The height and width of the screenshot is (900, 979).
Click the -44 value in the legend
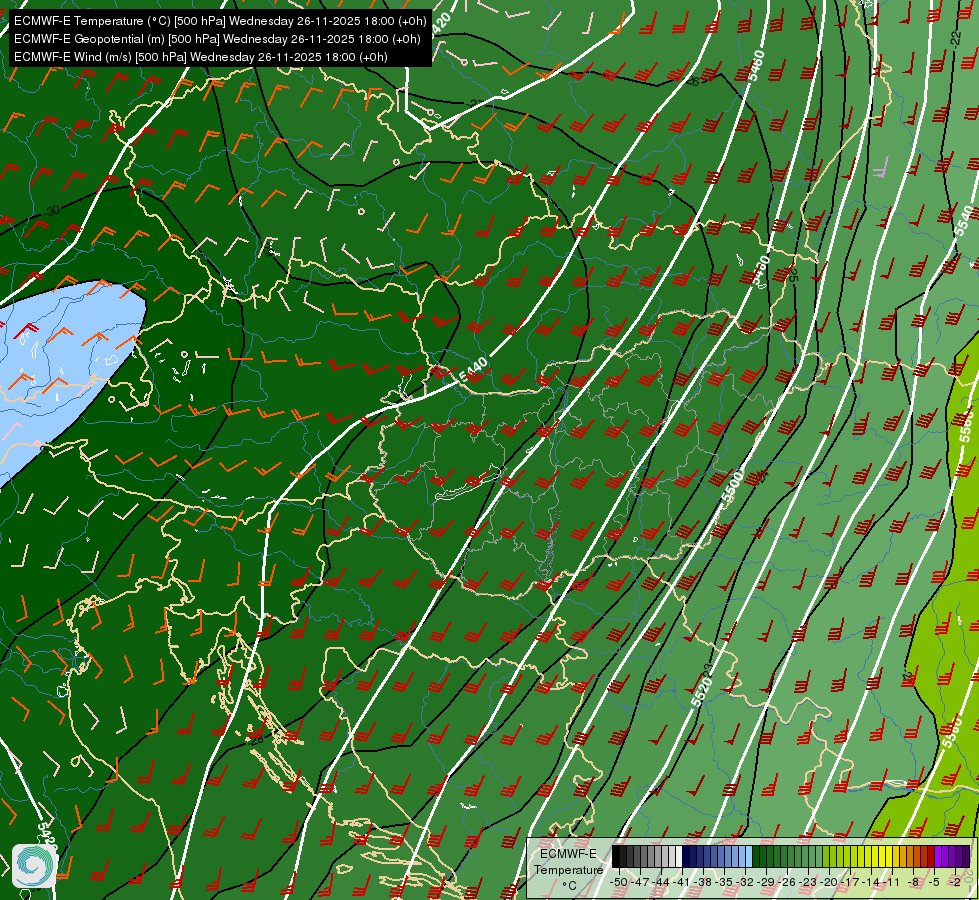click(x=661, y=882)
